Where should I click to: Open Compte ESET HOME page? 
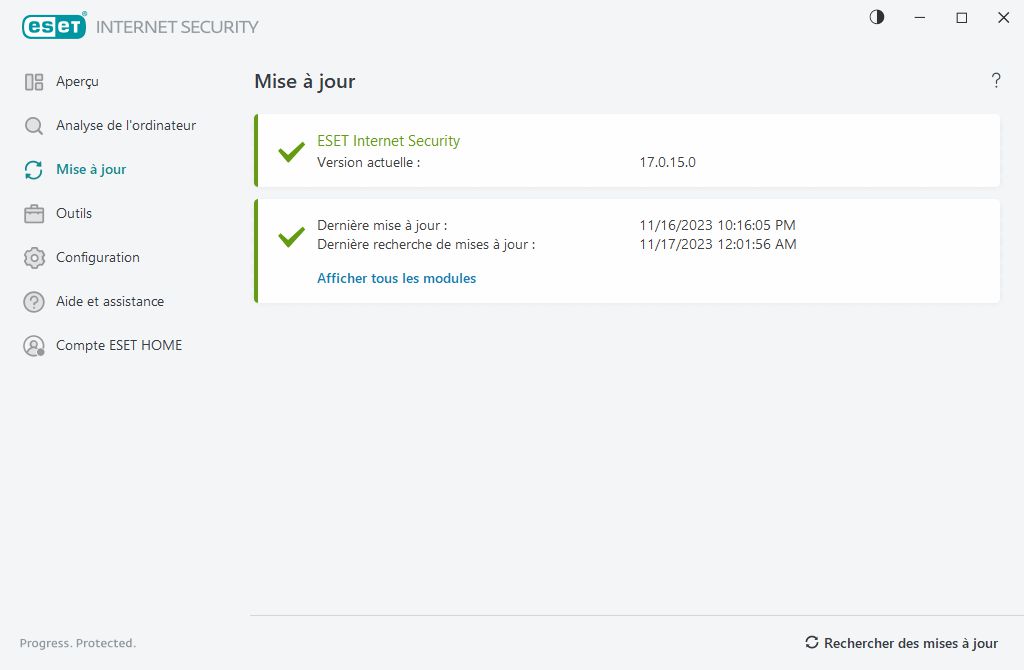click(119, 346)
